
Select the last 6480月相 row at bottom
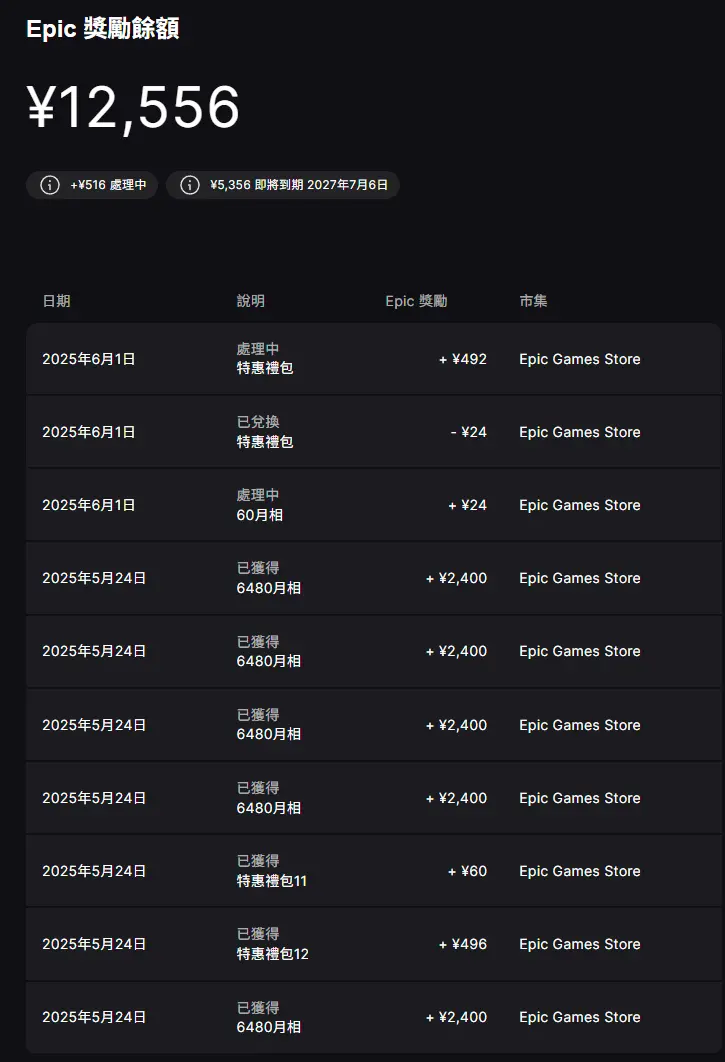click(x=373, y=1017)
